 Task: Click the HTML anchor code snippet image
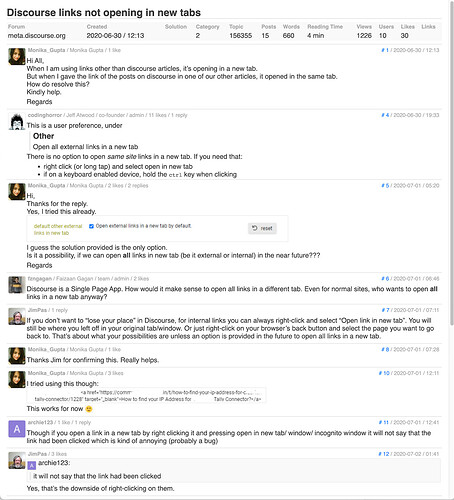[x=147, y=396]
